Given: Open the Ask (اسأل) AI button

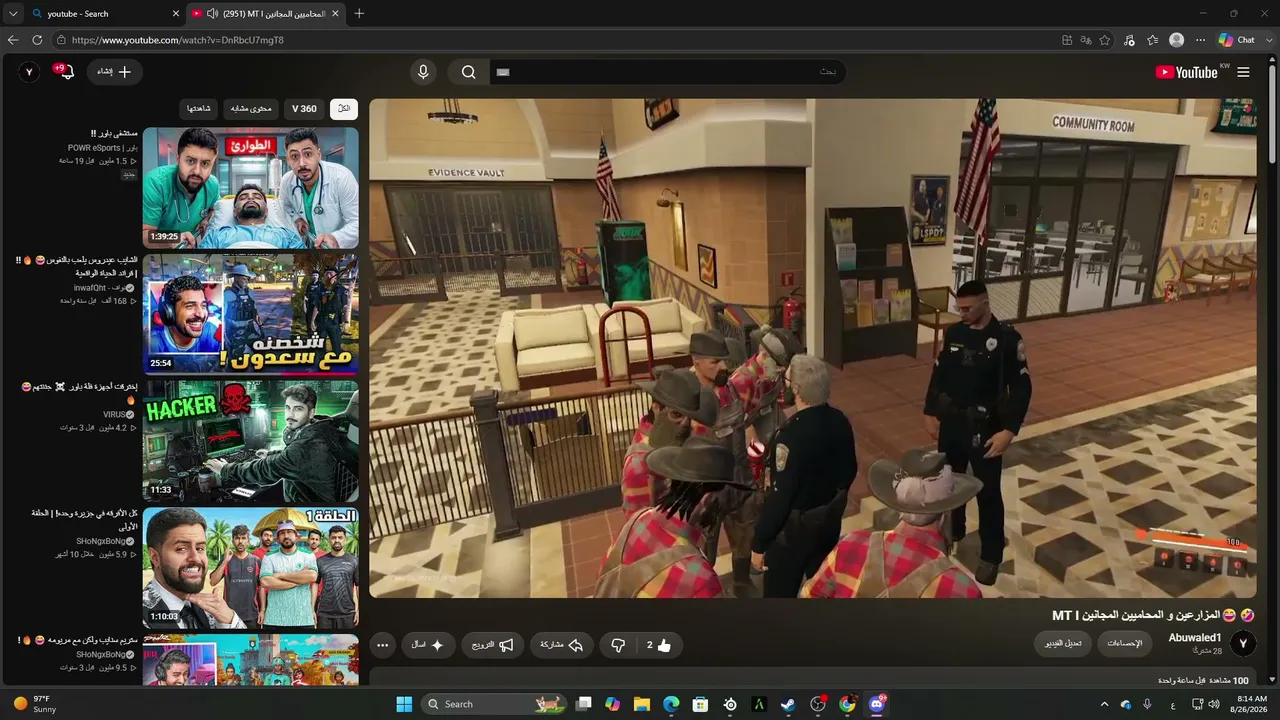Looking at the screenshot, I should click(428, 645).
